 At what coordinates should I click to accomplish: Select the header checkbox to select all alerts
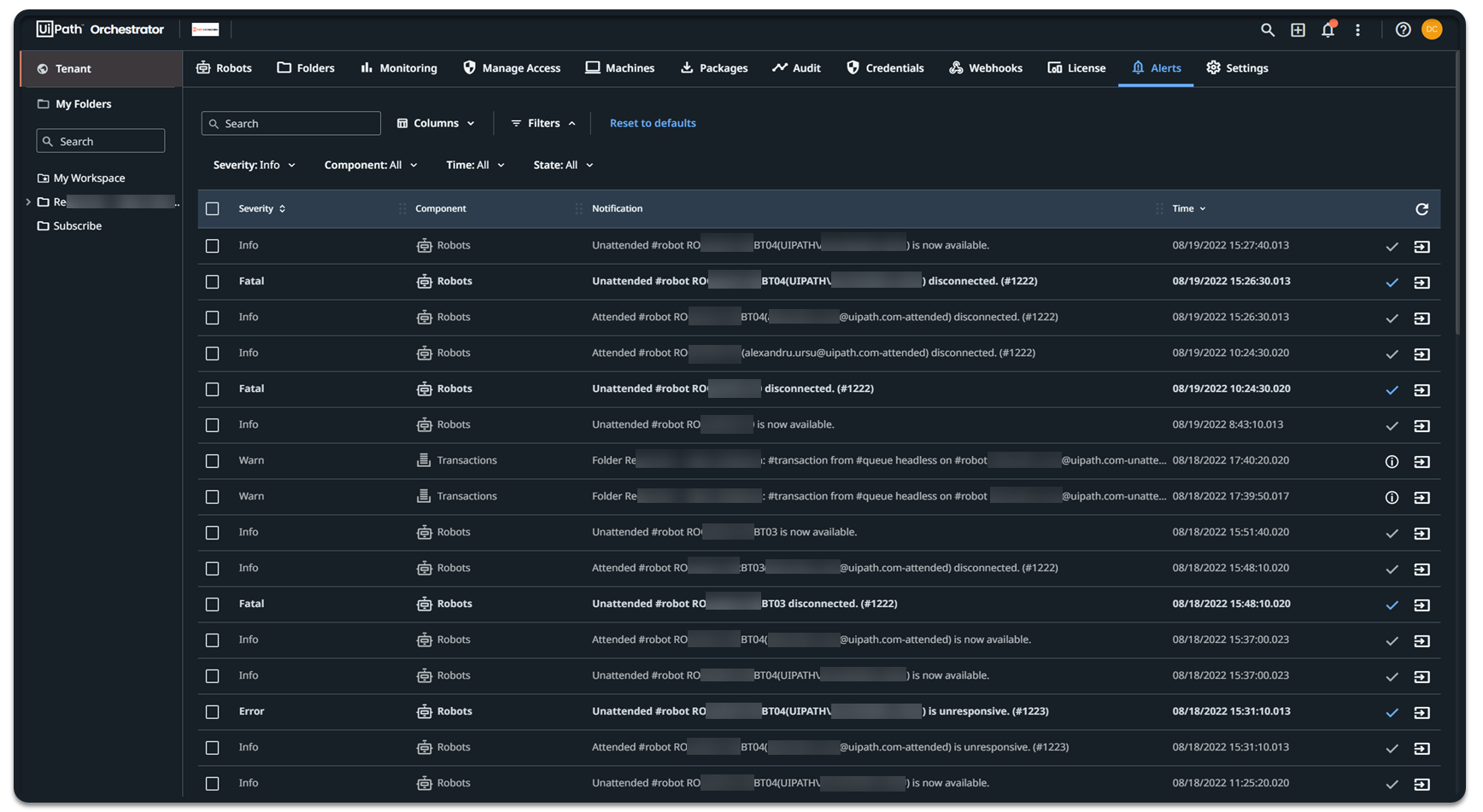[x=212, y=207]
